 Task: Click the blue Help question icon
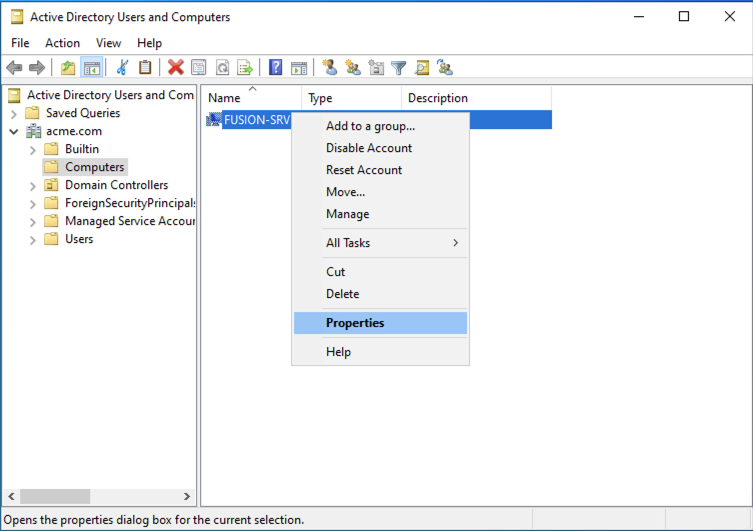276,68
